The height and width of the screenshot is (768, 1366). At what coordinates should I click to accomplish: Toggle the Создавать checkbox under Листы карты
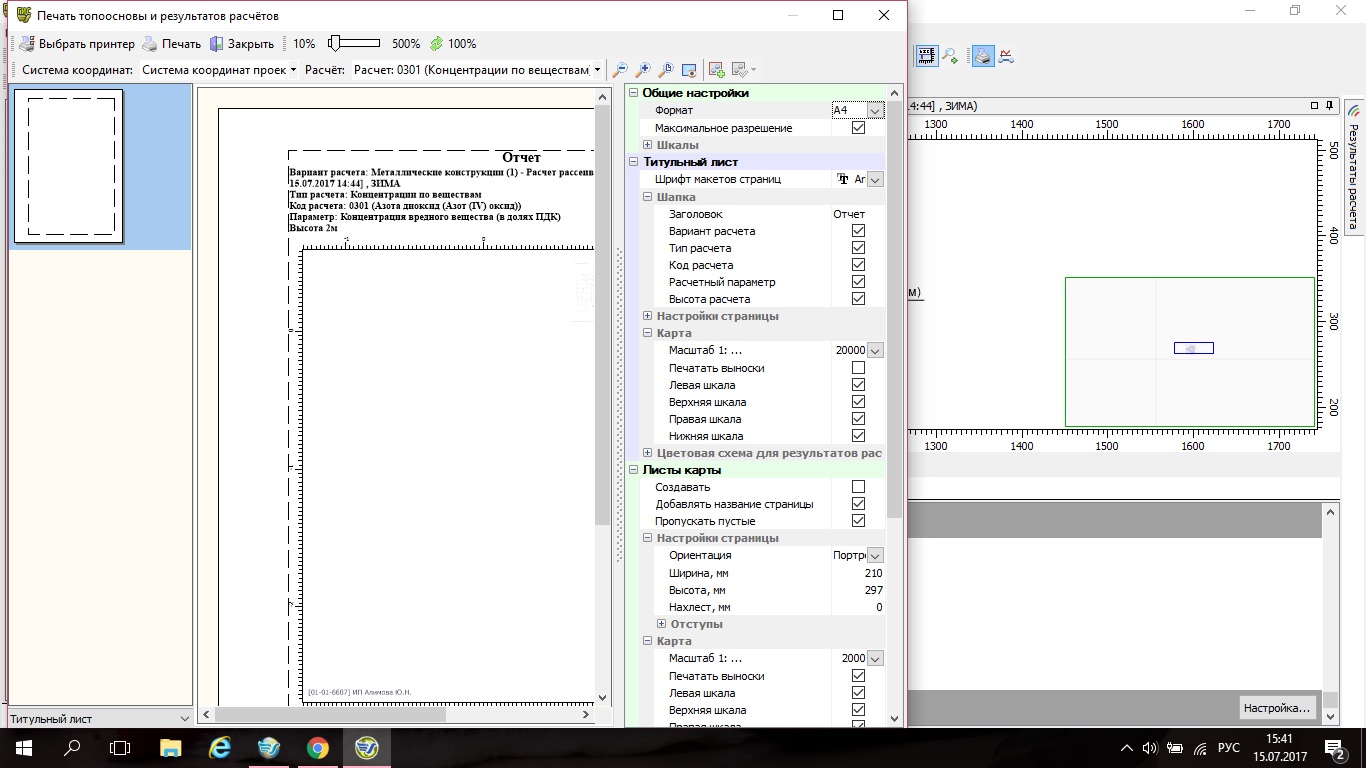coord(858,487)
